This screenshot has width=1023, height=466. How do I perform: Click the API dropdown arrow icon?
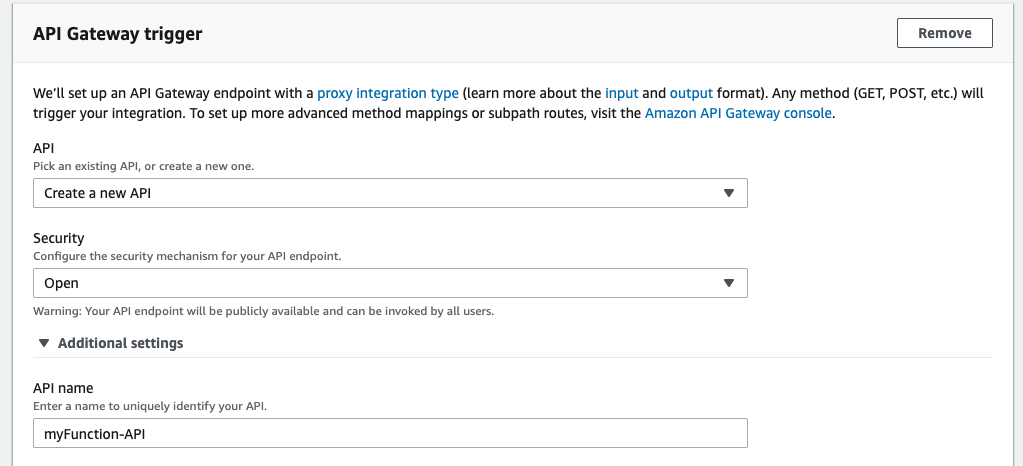tap(729, 193)
